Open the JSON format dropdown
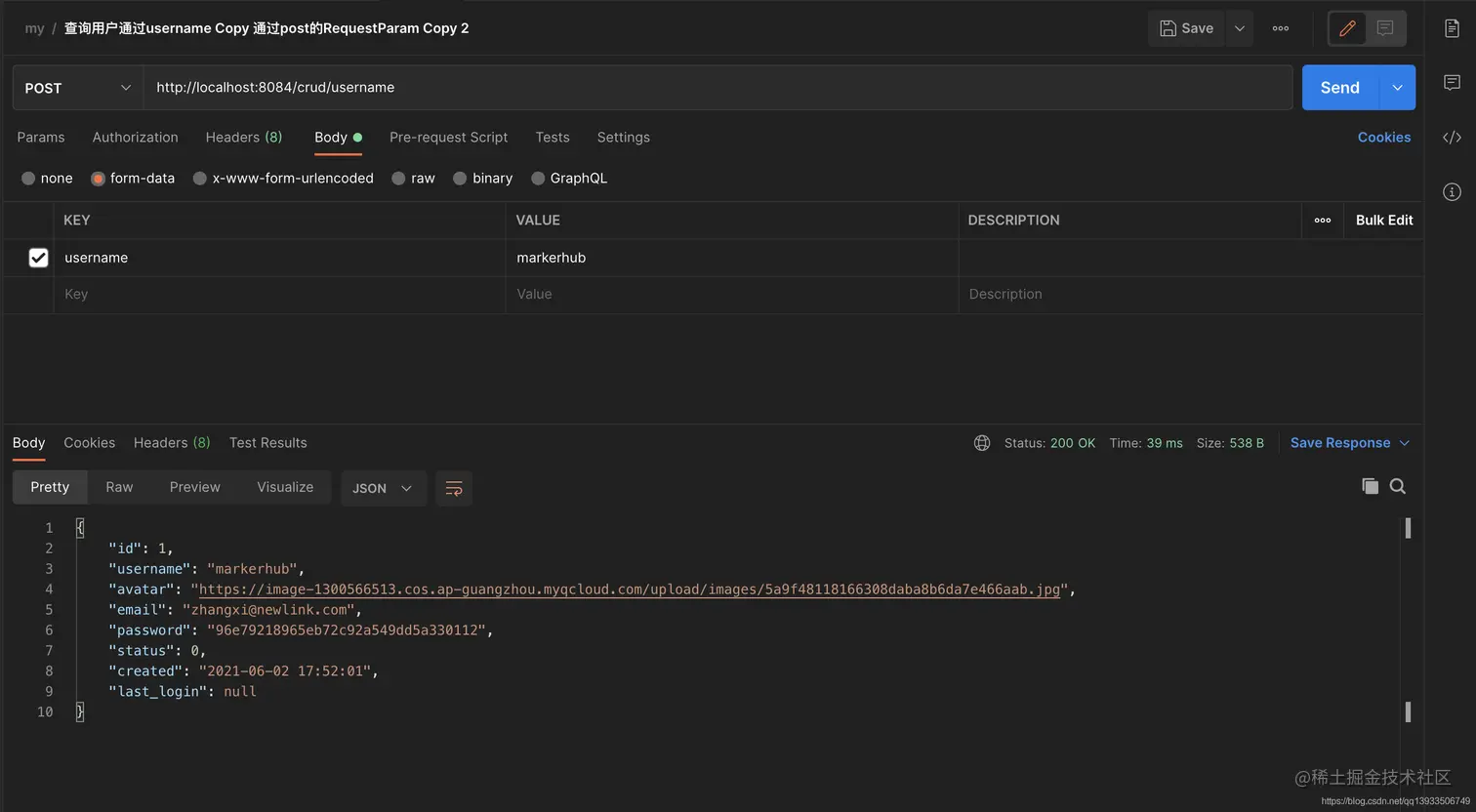The image size is (1476, 812). coord(383,488)
